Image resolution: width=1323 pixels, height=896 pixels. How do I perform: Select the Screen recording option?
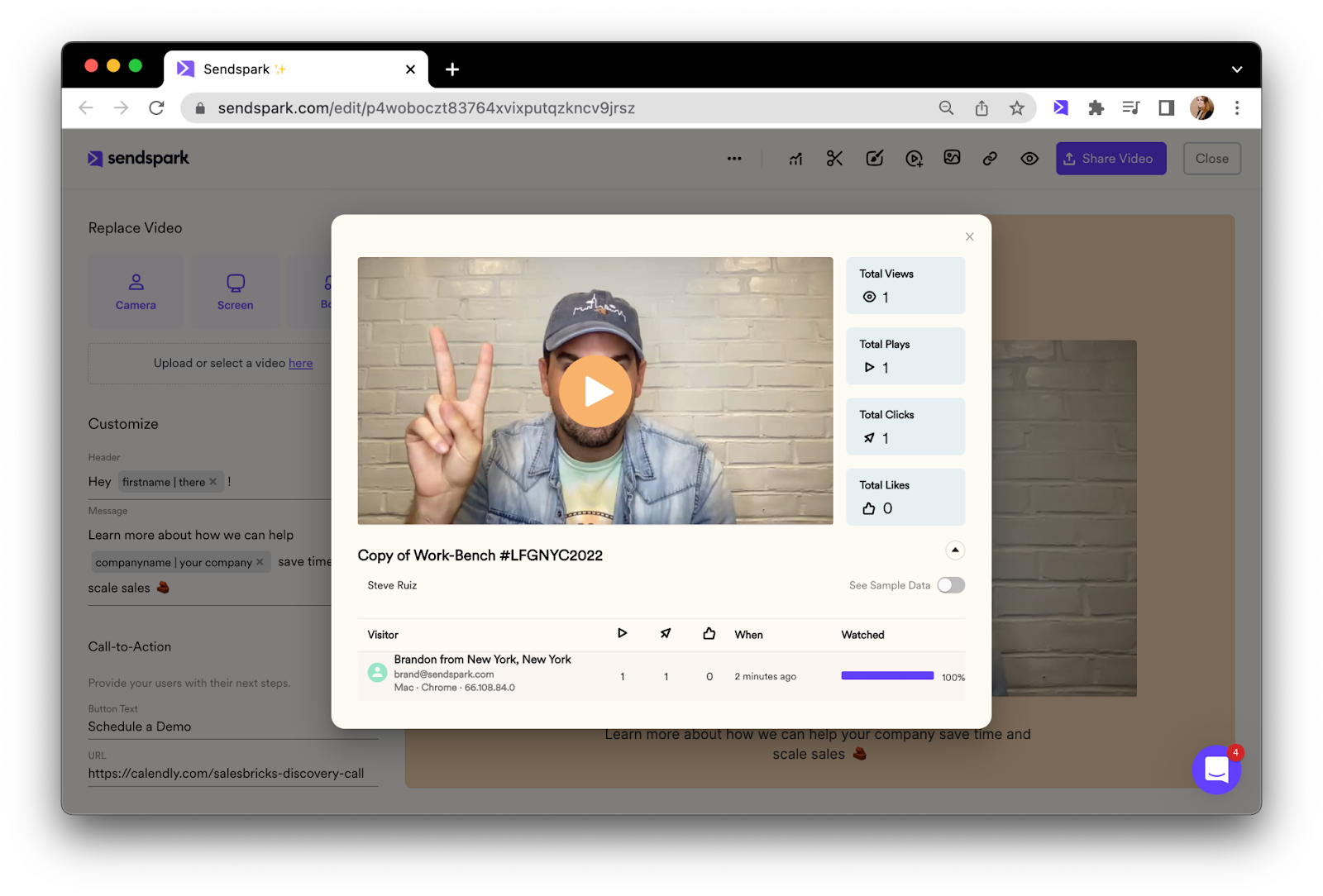pyautogui.click(x=236, y=292)
